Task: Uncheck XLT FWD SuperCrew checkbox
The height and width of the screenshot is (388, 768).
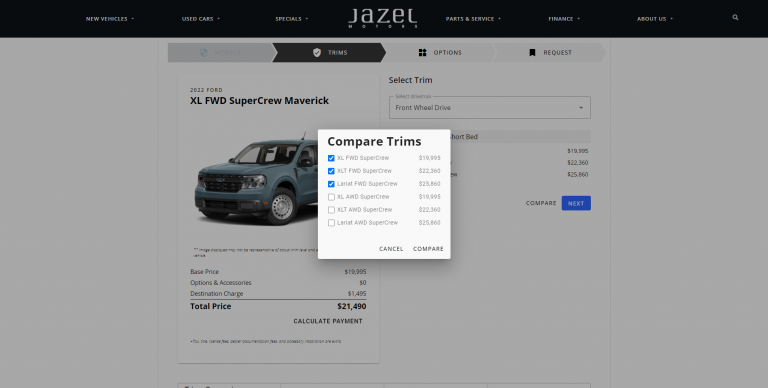Action: [x=331, y=171]
